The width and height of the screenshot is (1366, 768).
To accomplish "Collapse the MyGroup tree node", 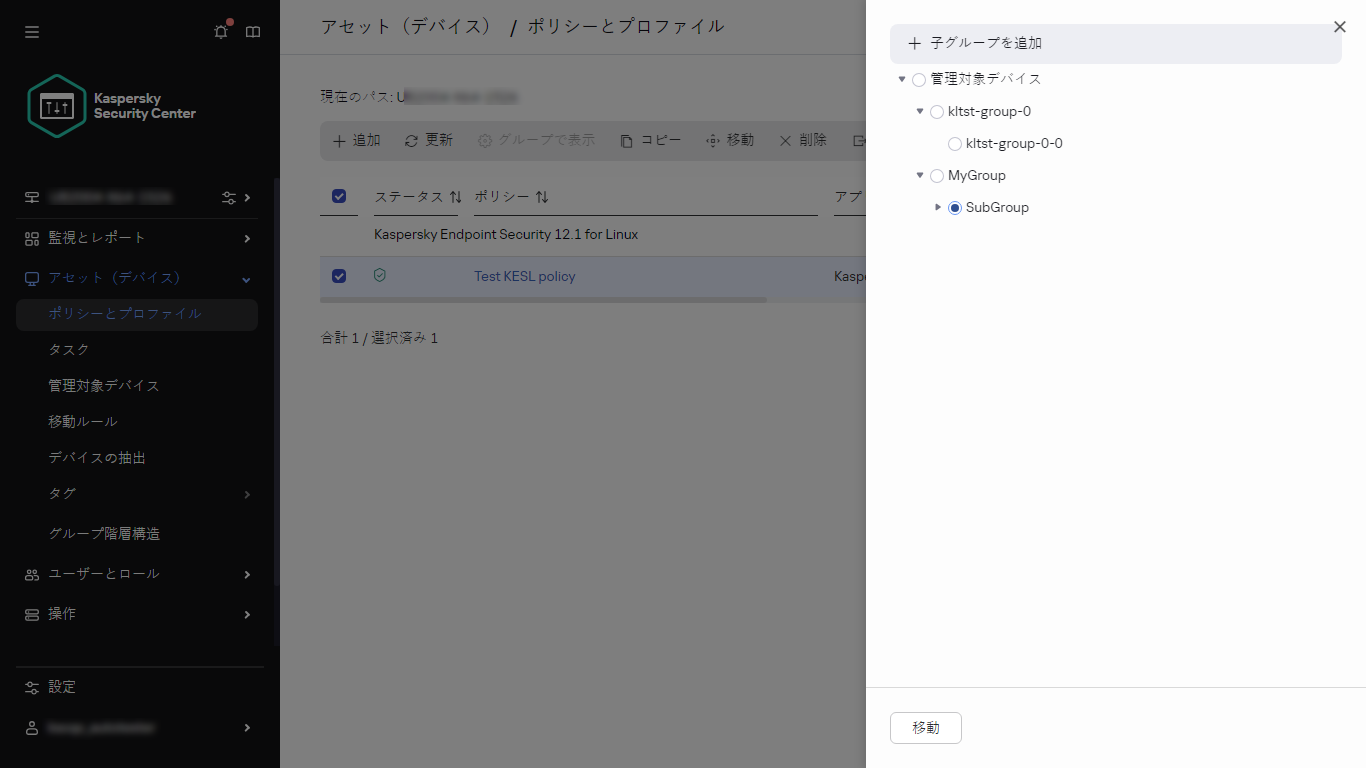I will click(919, 175).
